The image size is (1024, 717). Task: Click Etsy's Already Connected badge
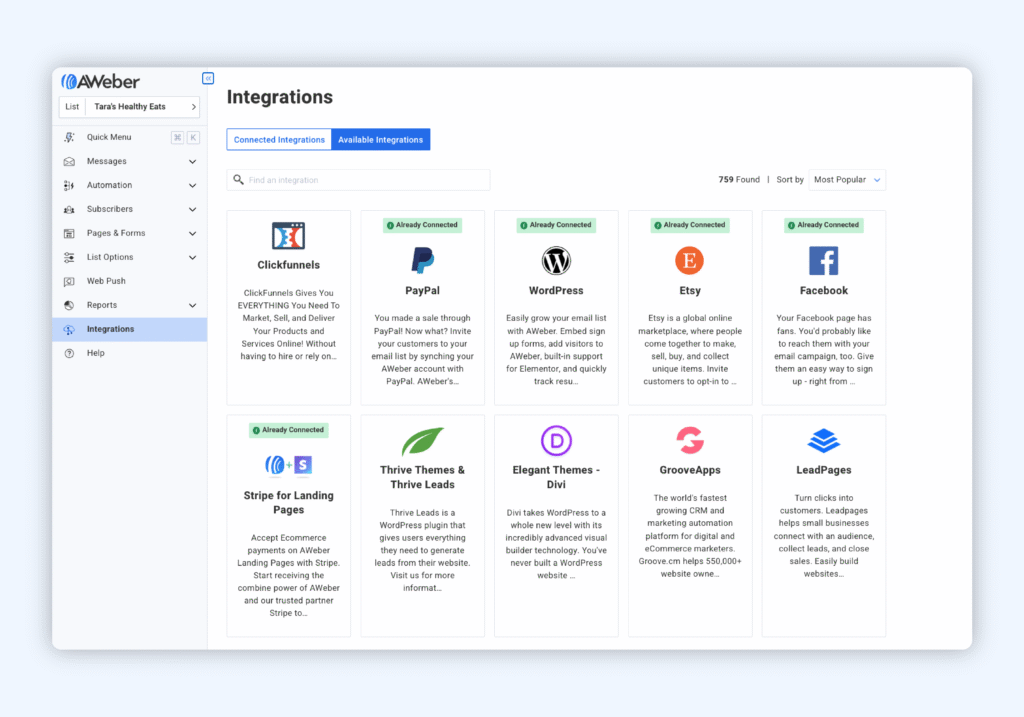[690, 225]
